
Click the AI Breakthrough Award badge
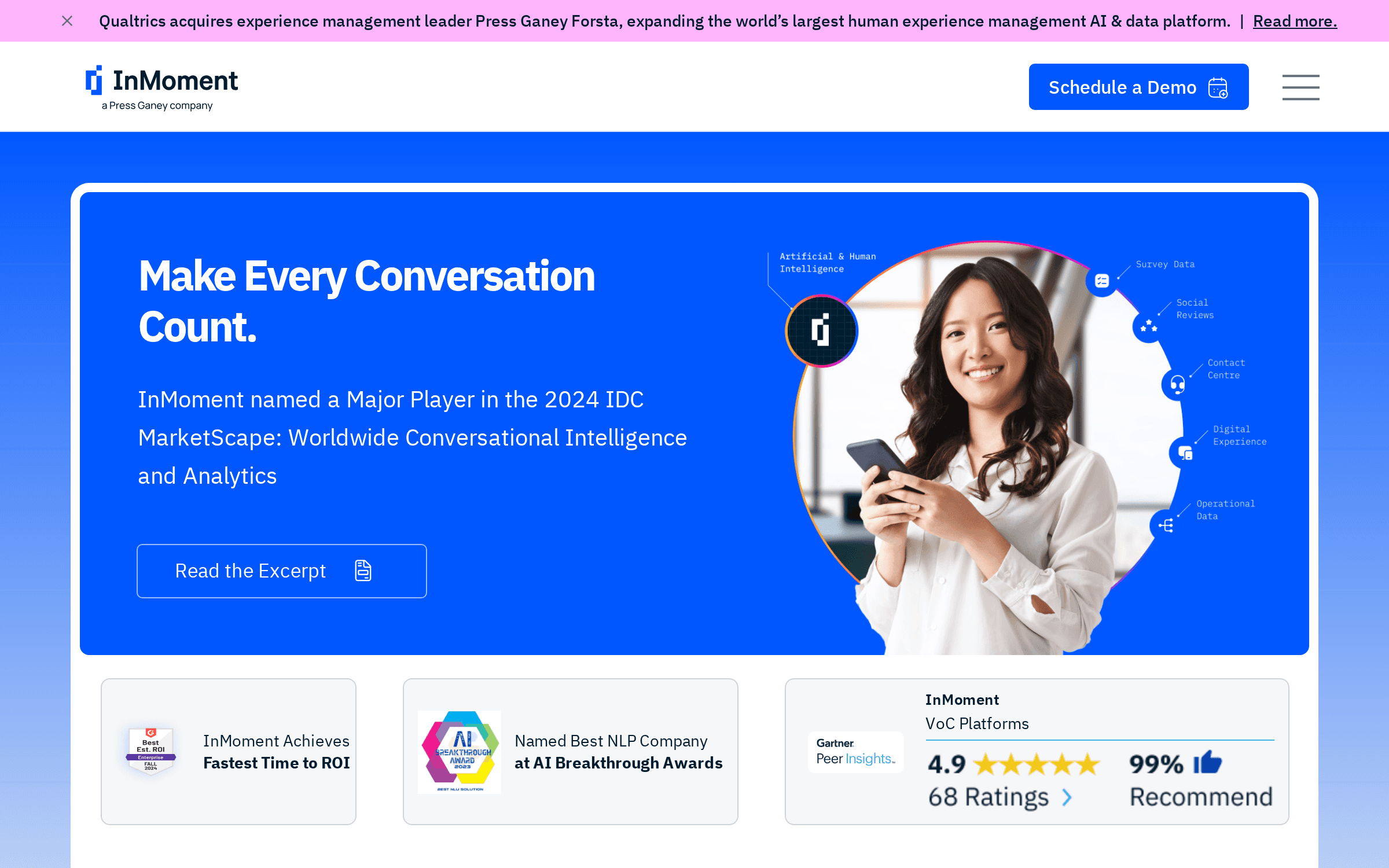click(x=460, y=752)
